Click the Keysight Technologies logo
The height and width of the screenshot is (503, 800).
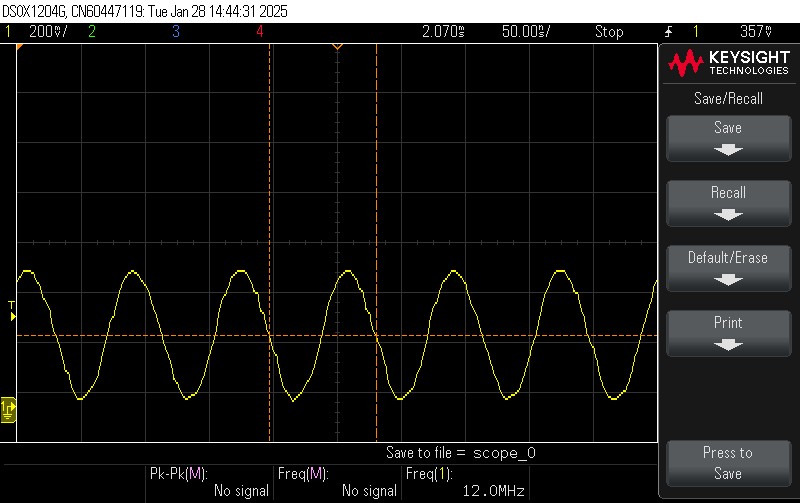[x=729, y=63]
